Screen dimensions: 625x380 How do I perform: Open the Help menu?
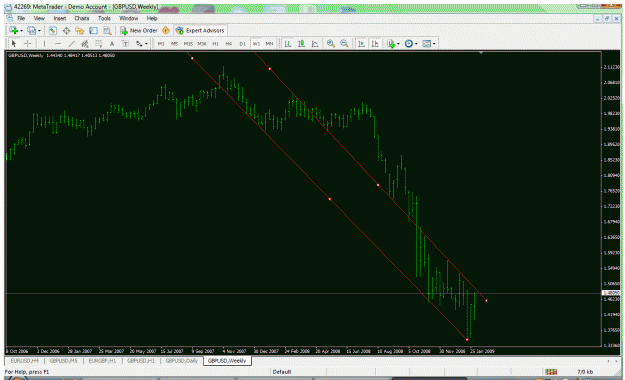[152, 18]
